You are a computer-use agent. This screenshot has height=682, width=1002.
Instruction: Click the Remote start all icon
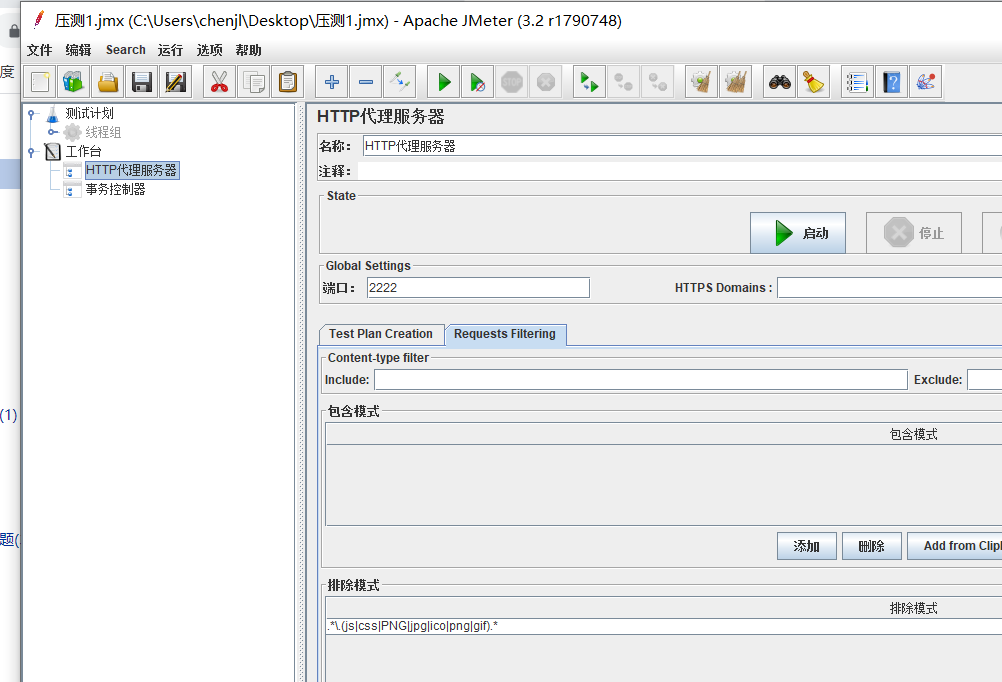(x=589, y=82)
